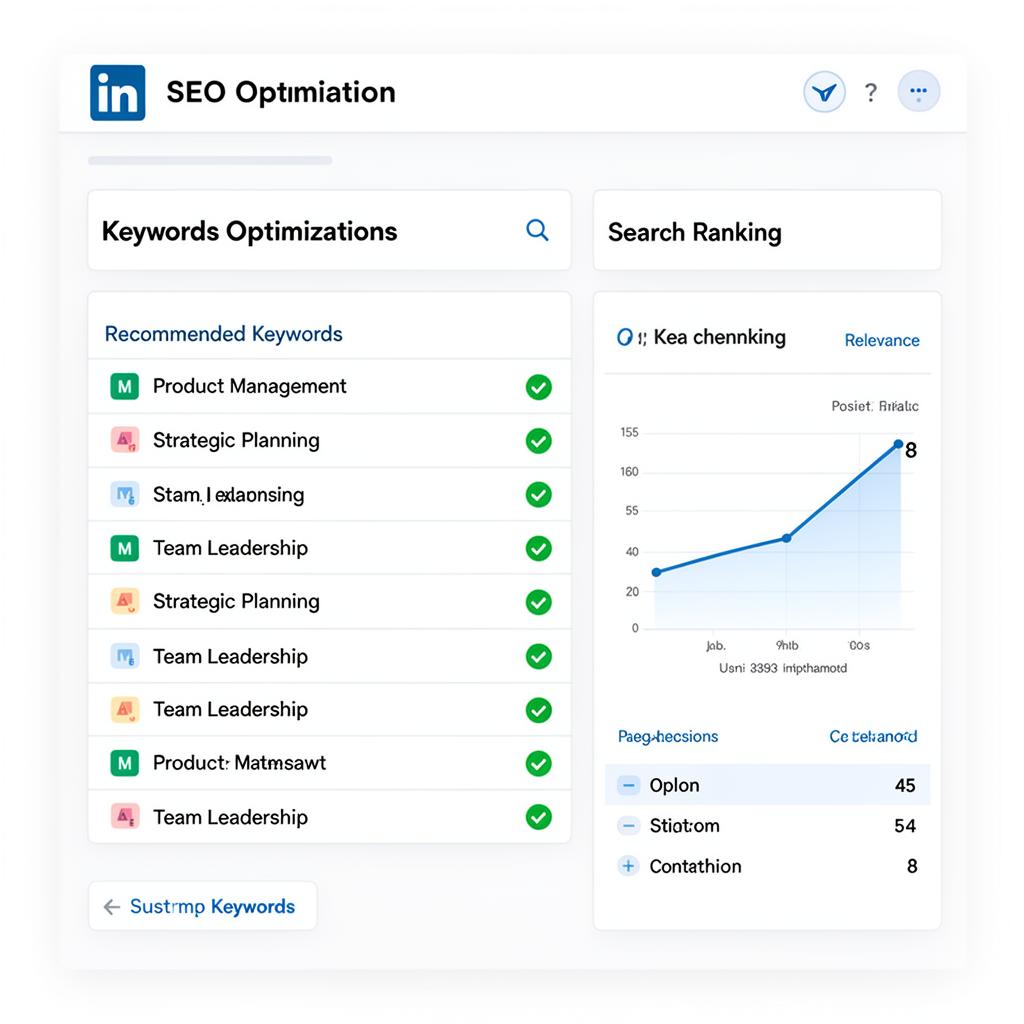This screenshot has width=1024, height=1024.
Task: Click the Contathion value 8
Action: [x=912, y=866]
